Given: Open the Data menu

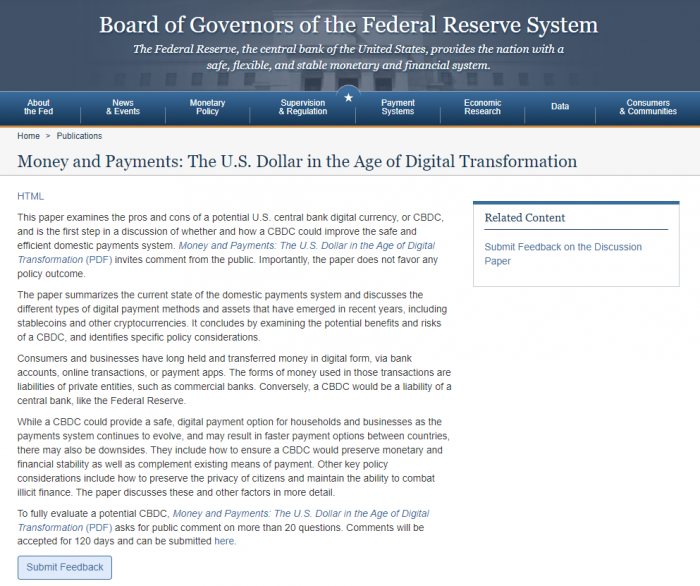Looking at the screenshot, I should [560, 106].
